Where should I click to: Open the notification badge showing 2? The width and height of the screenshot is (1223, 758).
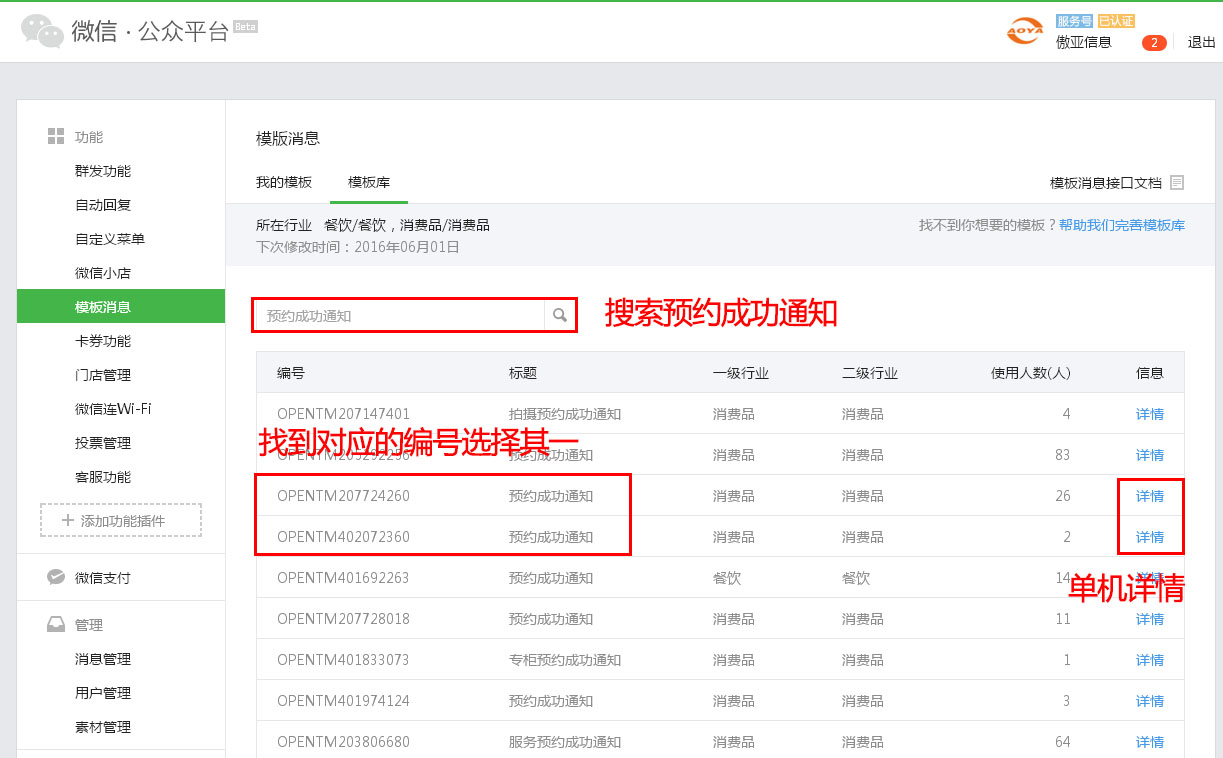click(1154, 43)
